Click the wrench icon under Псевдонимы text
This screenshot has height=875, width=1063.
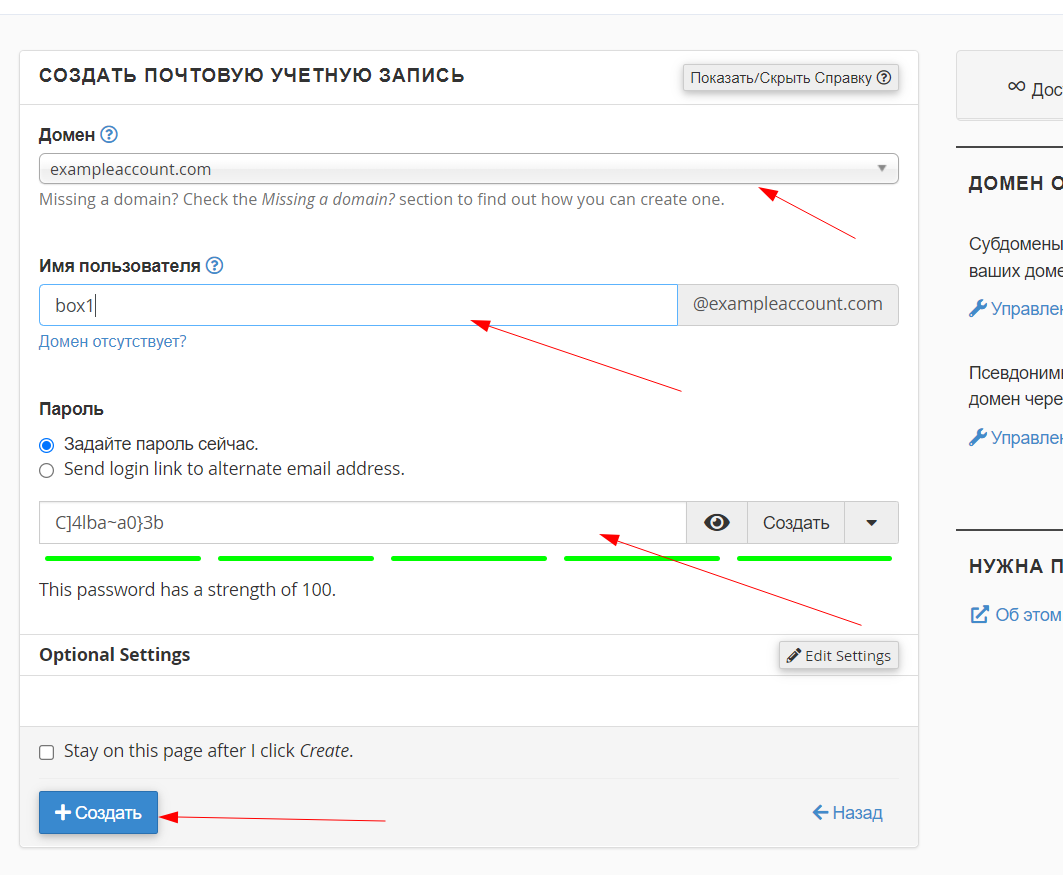click(x=978, y=437)
